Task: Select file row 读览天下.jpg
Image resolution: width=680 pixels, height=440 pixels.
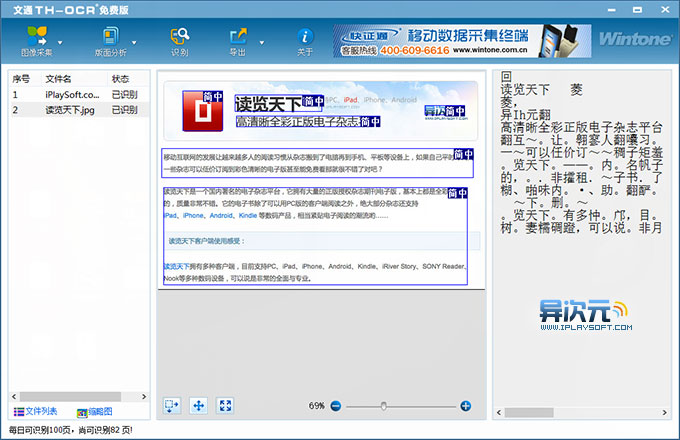Action: [x=80, y=110]
